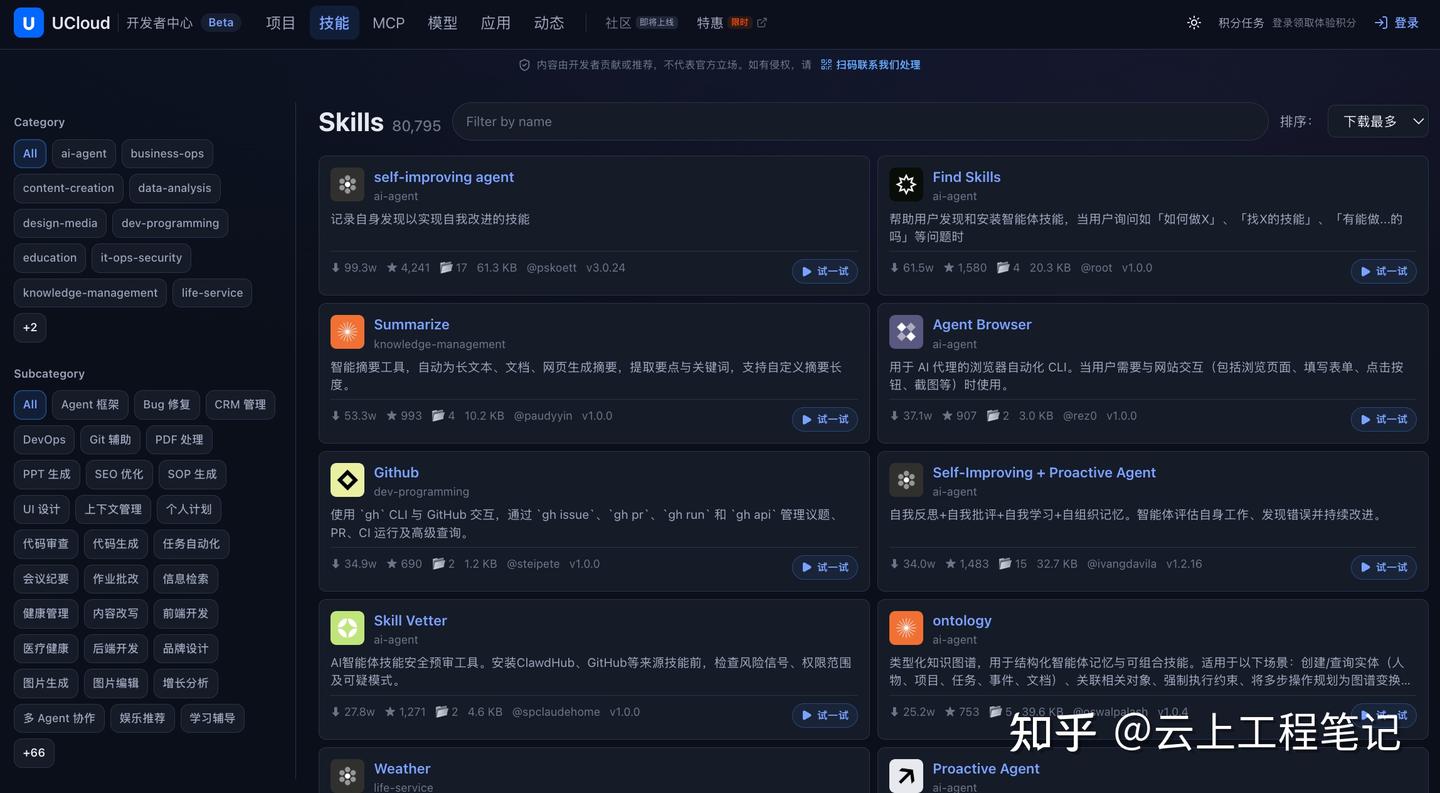Click 试一试 on Github card
The height and width of the screenshot is (793, 1440).
coord(825,567)
